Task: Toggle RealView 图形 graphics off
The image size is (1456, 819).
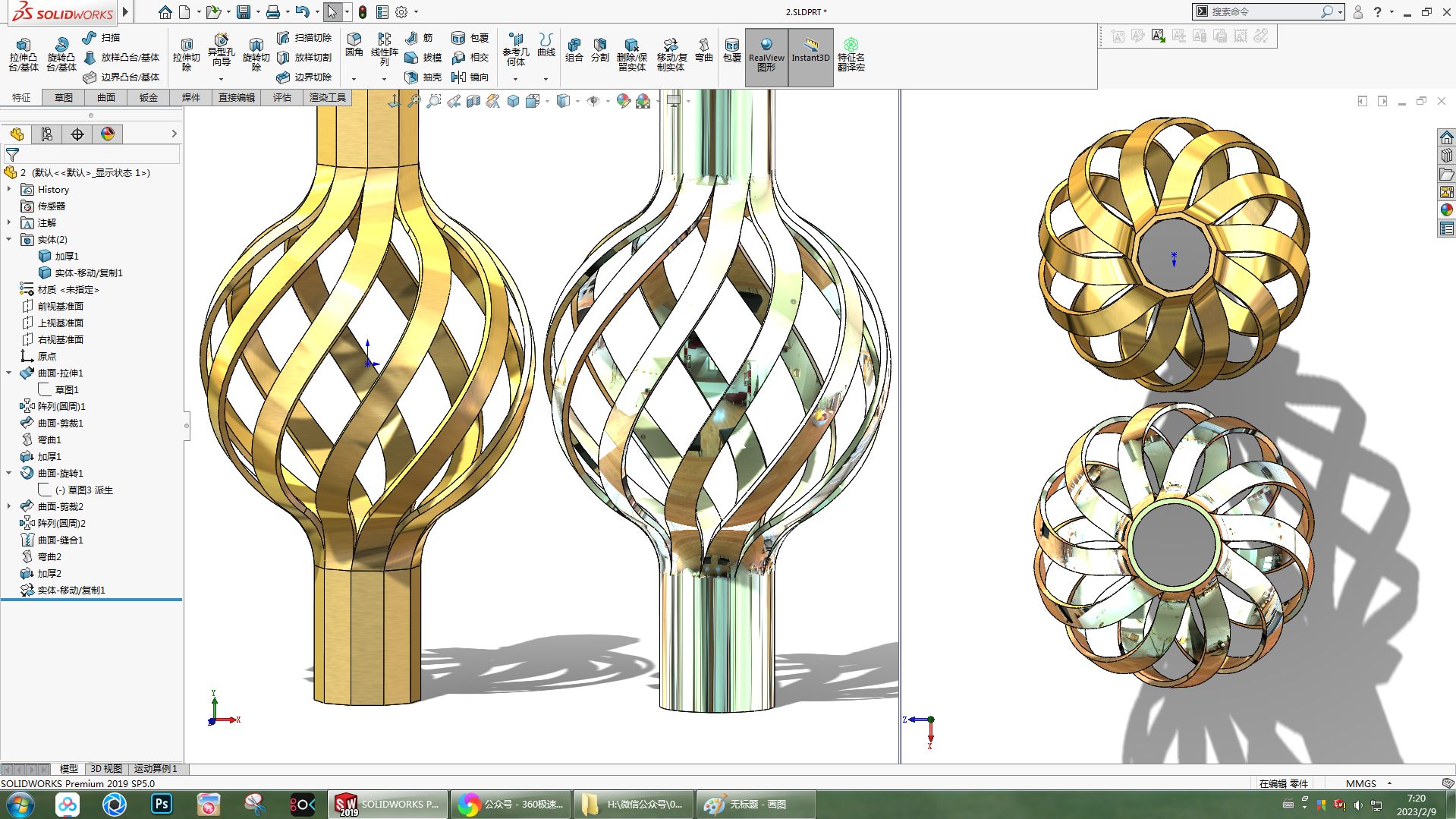Action: pyautogui.click(x=766, y=57)
